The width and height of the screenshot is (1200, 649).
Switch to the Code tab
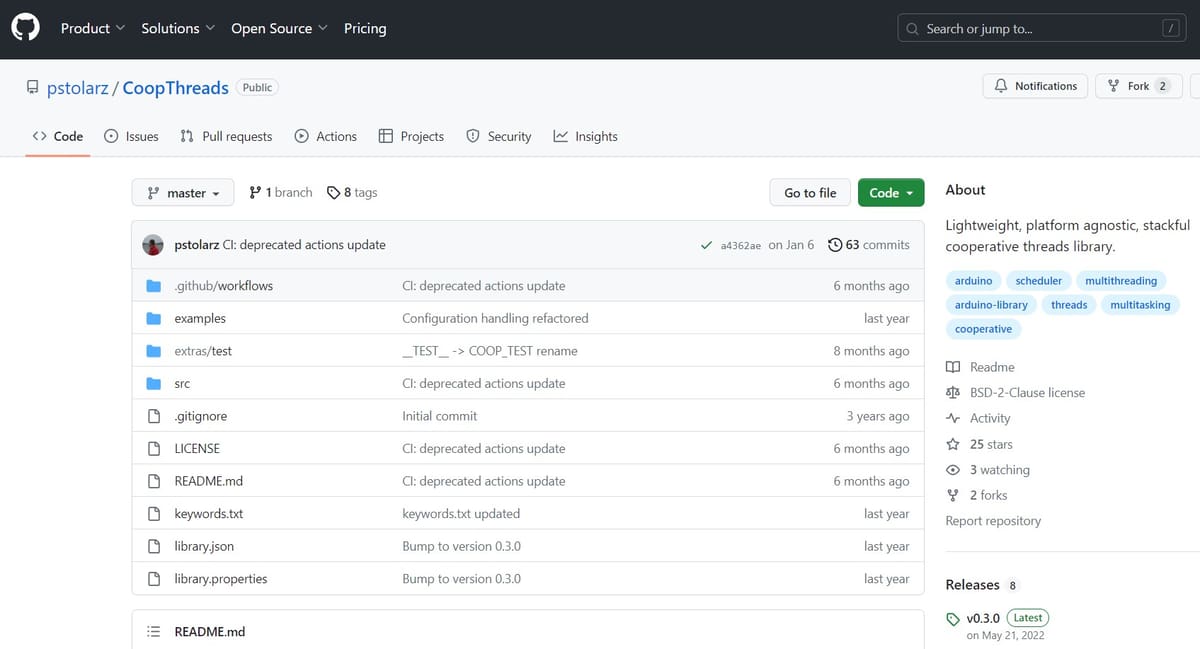(x=58, y=136)
